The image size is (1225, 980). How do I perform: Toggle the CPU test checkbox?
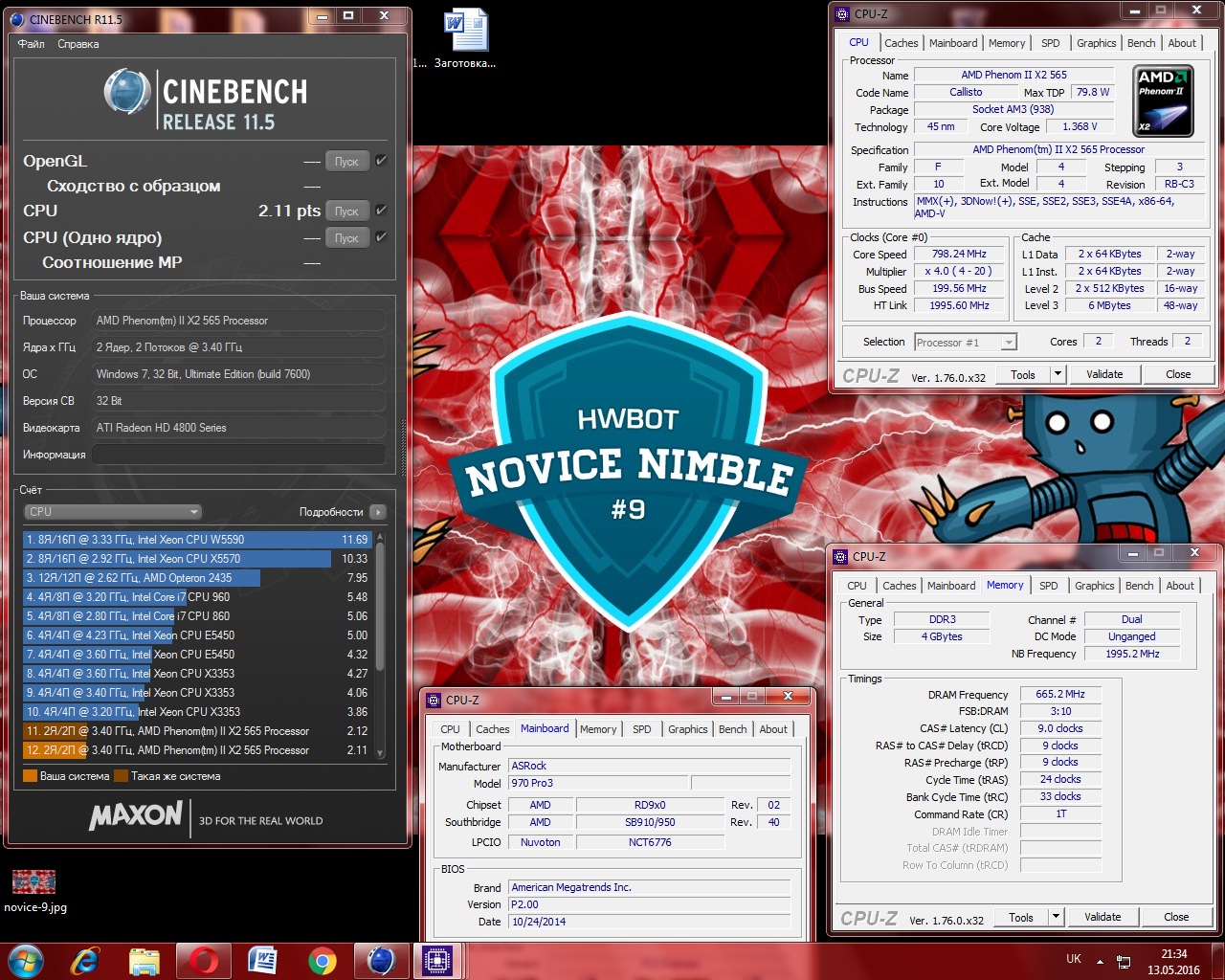[x=381, y=210]
